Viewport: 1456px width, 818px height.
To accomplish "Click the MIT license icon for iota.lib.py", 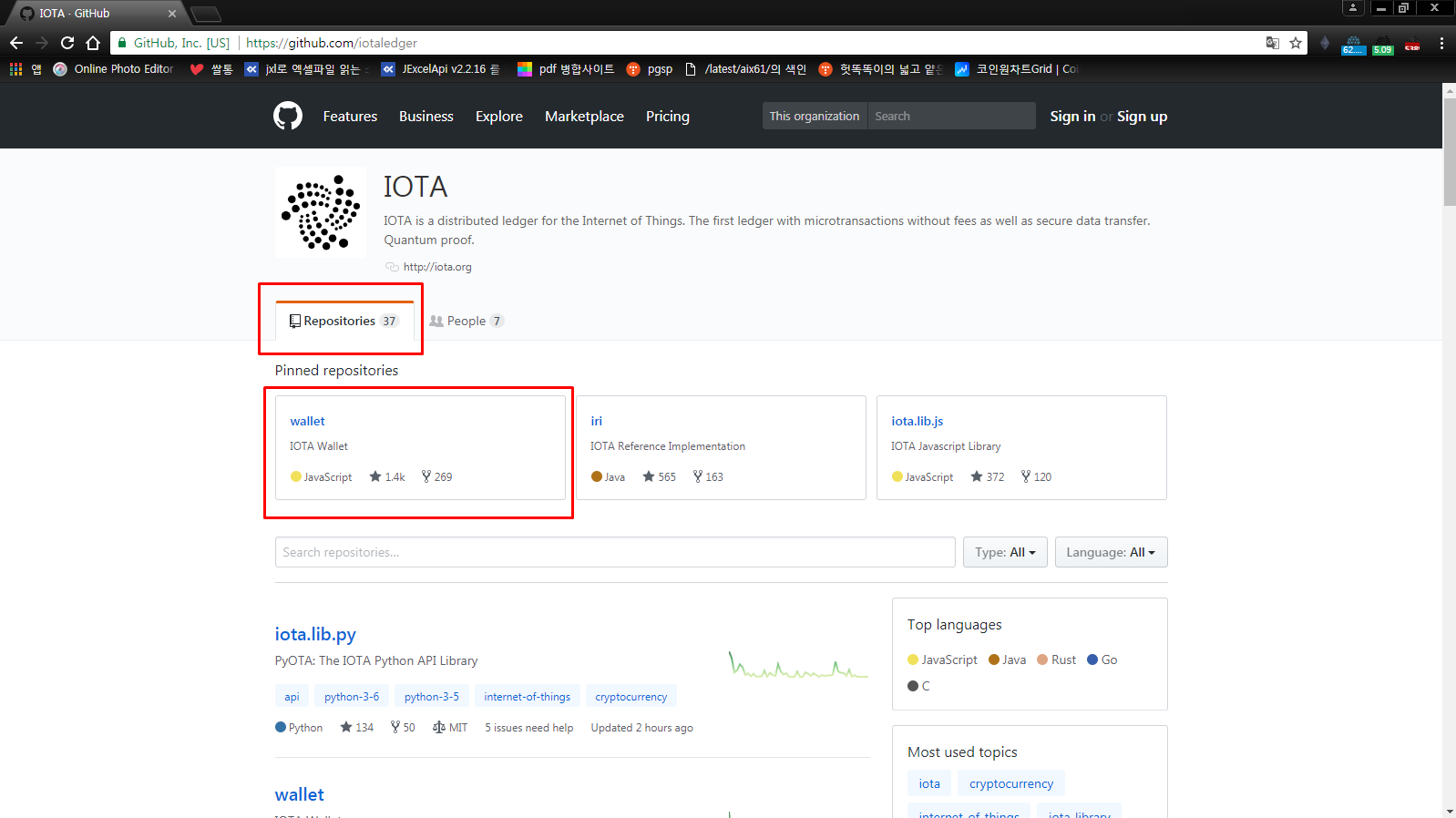I will (x=439, y=728).
